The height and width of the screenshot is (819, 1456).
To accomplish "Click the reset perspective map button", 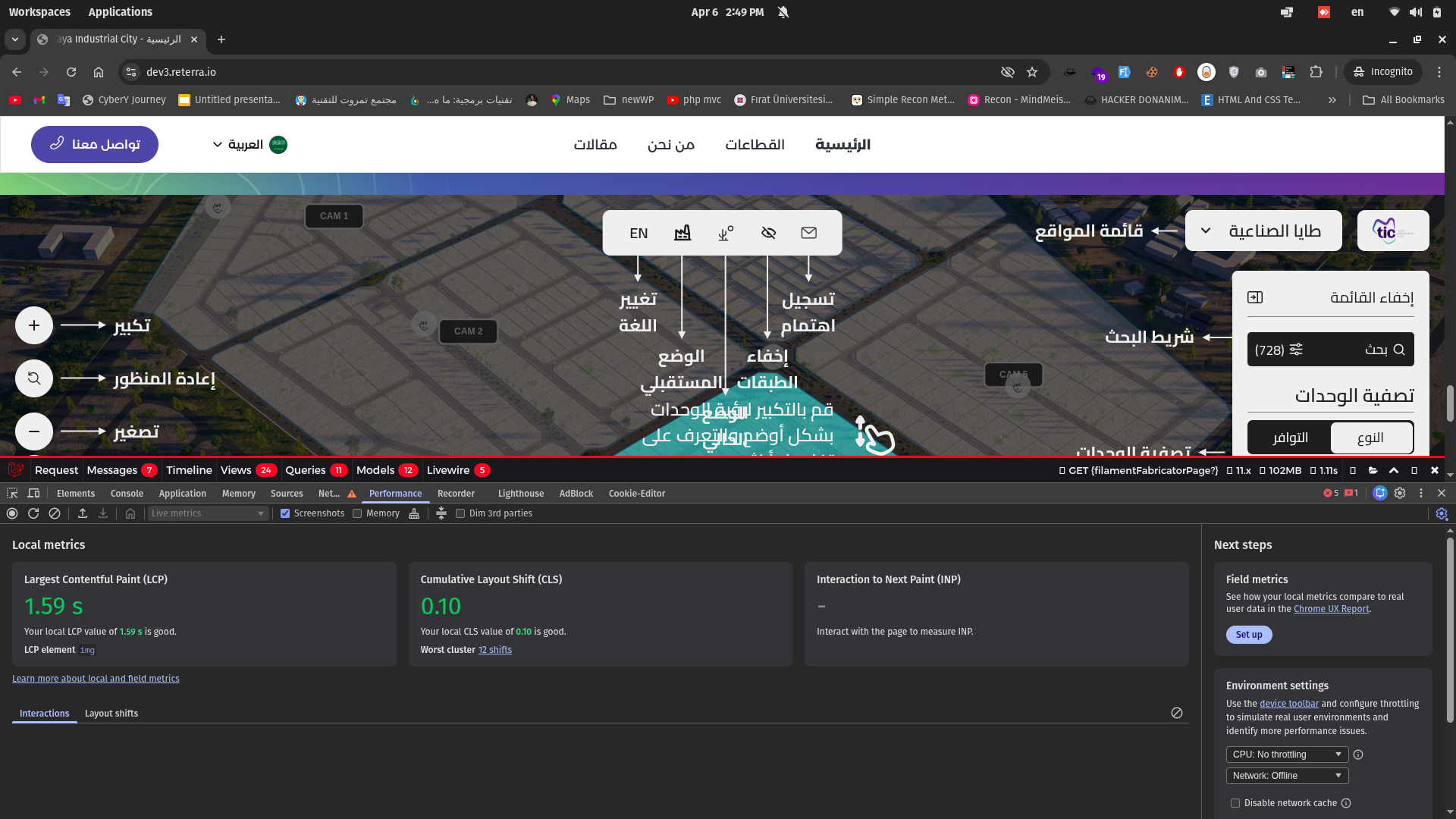I will pos(34,378).
